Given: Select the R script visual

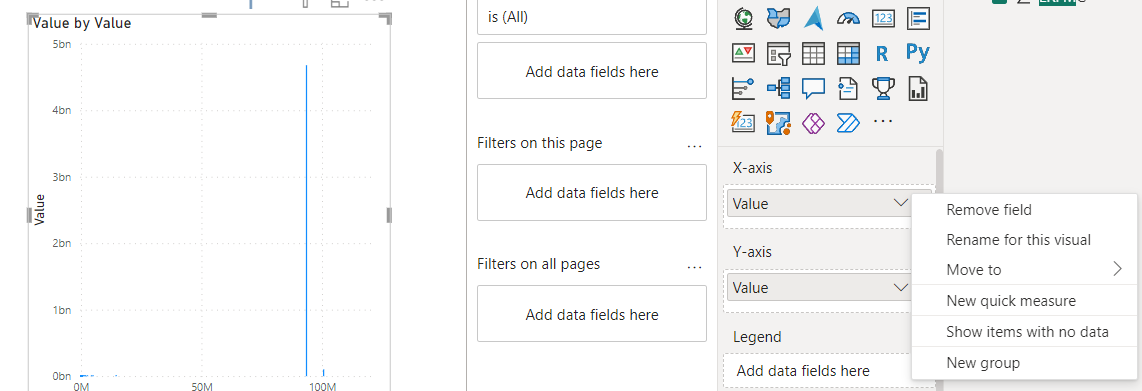Looking at the screenshot, I should coord(882,53).
